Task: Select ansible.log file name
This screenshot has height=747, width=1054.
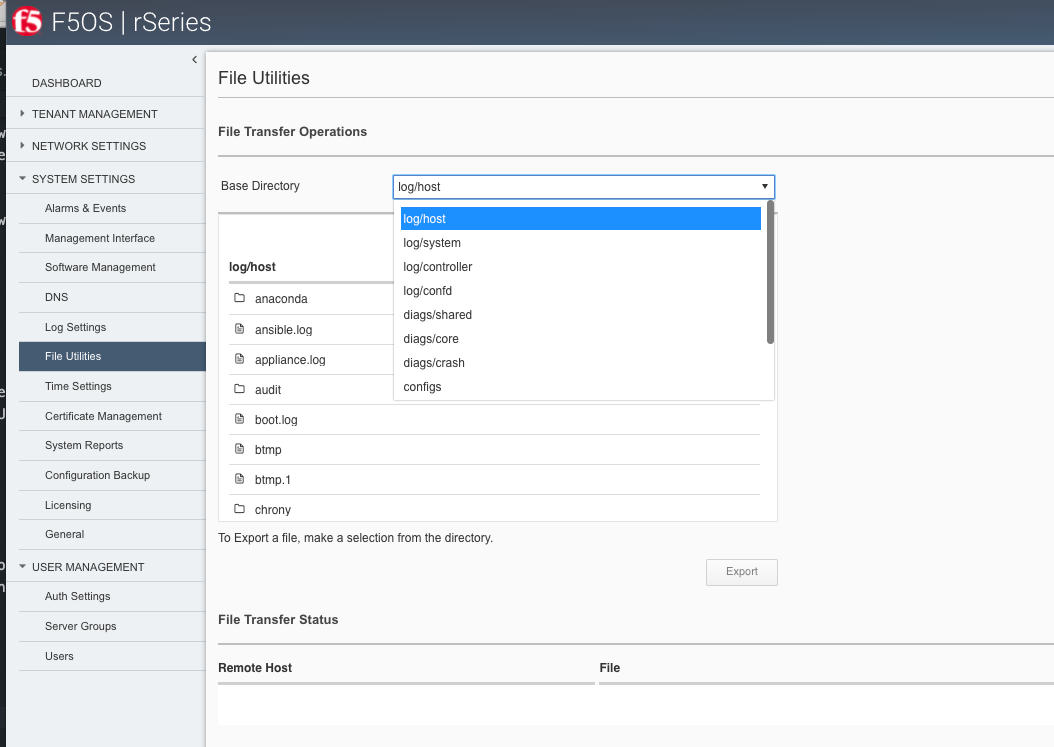Action: [x=283, y=329]
